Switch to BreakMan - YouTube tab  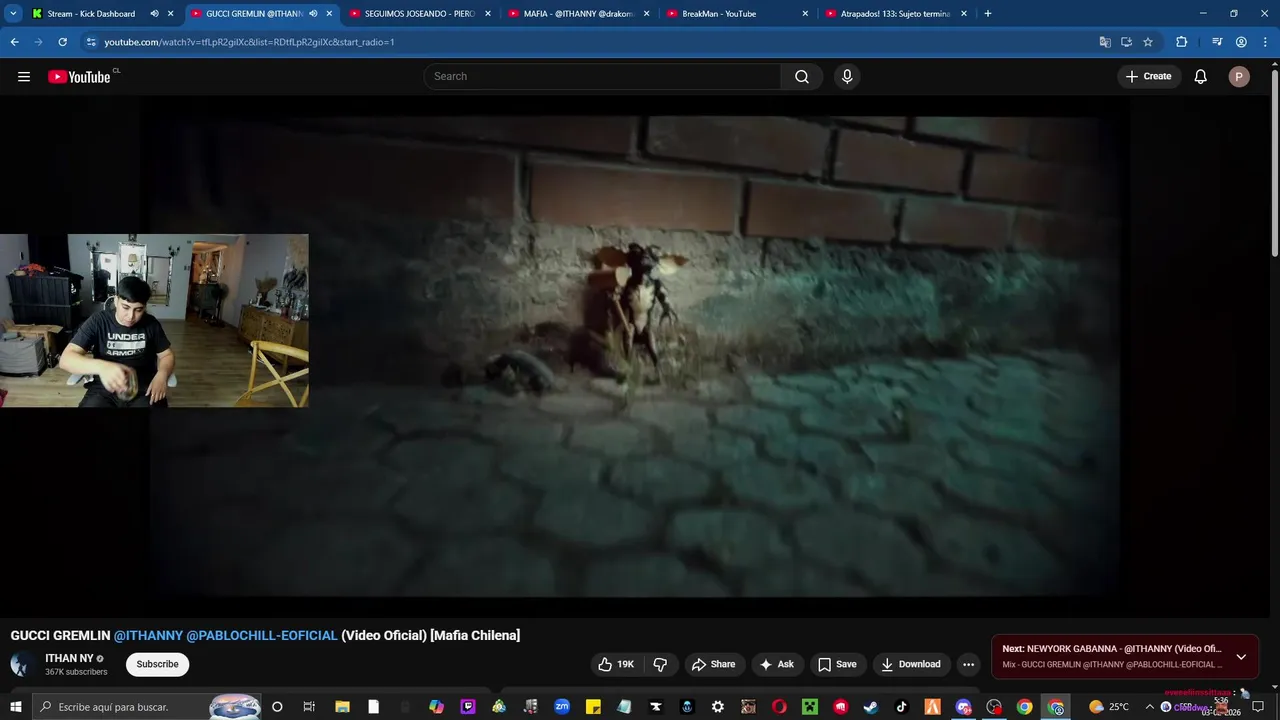(x=719, y=14)
